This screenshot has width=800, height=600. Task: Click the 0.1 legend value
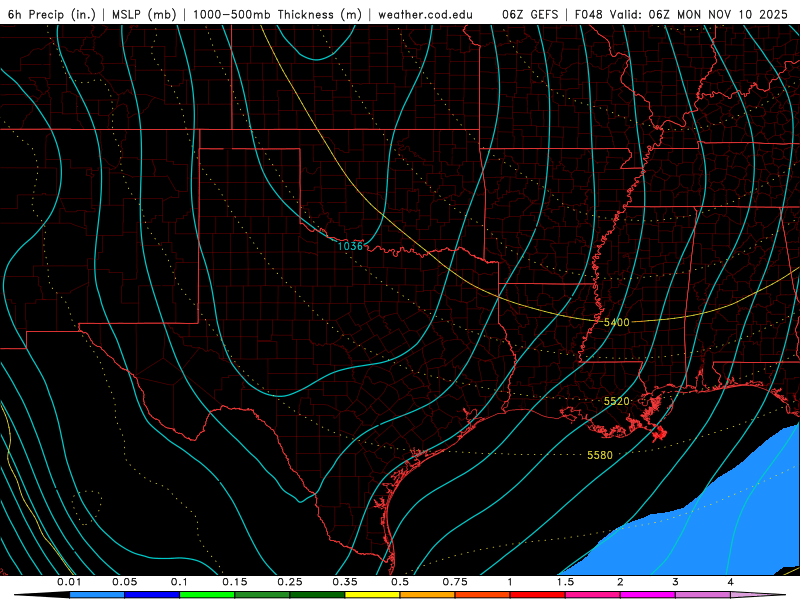click(x=179, y=582)
